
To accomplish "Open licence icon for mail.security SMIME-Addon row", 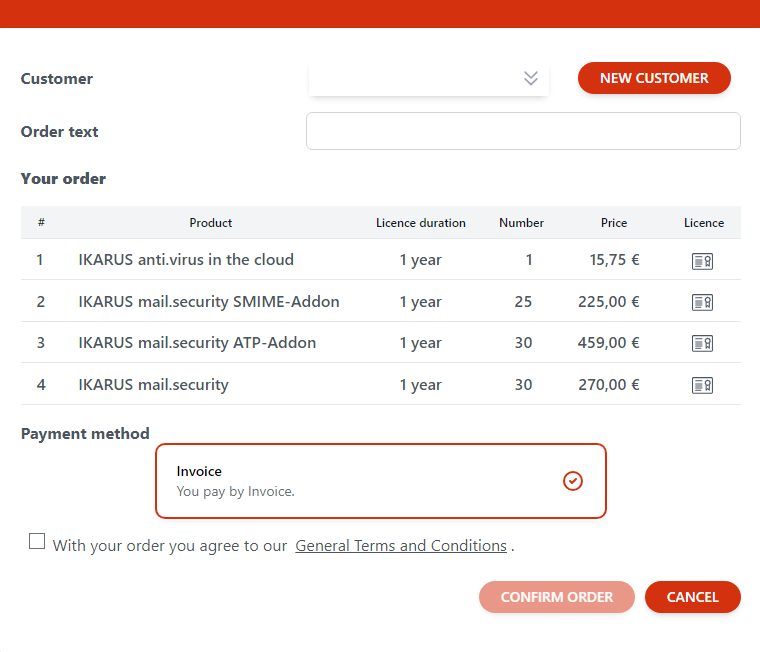I will [x=702, y=302].
